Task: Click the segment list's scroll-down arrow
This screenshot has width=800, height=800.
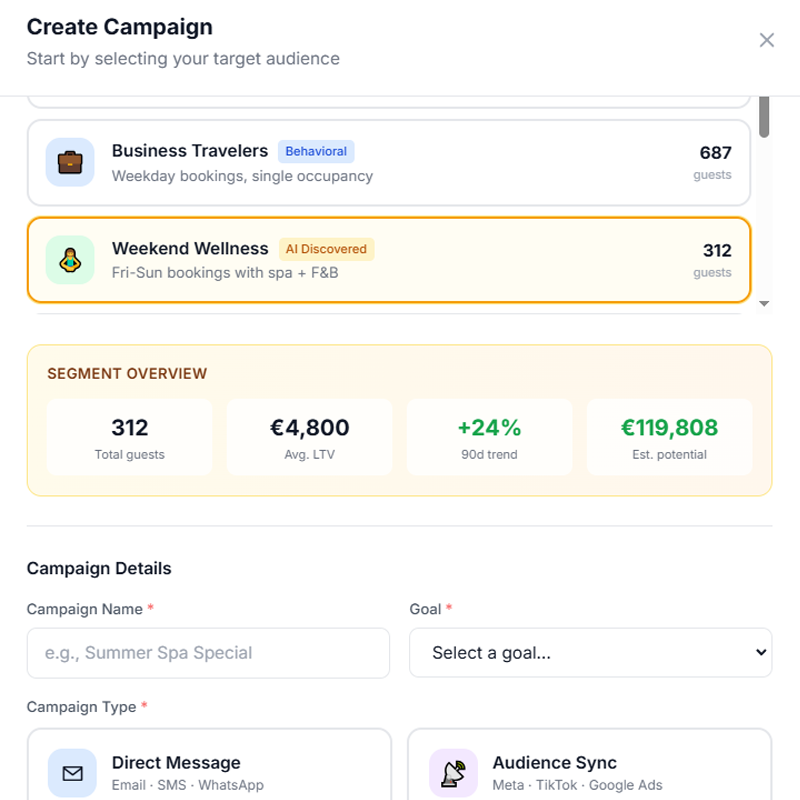Action: click(763, 302)
